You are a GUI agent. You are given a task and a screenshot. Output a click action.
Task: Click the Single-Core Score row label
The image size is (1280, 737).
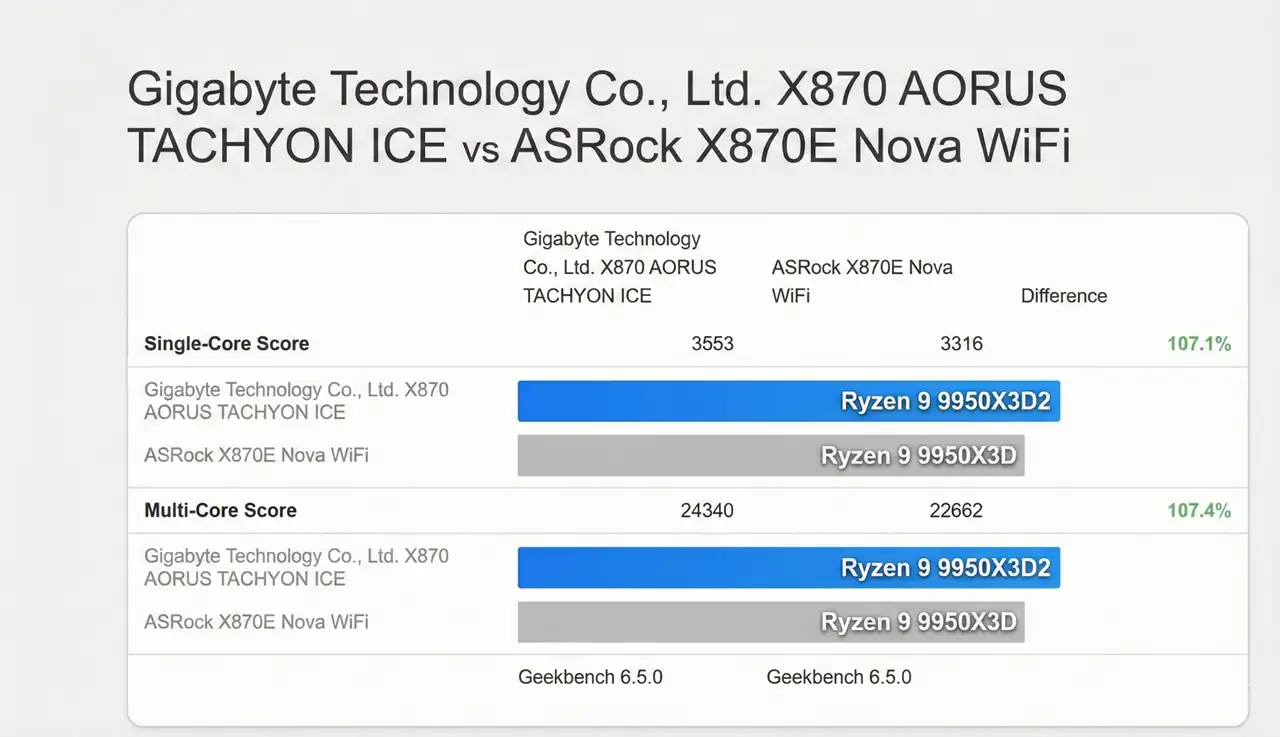point(227,344)
